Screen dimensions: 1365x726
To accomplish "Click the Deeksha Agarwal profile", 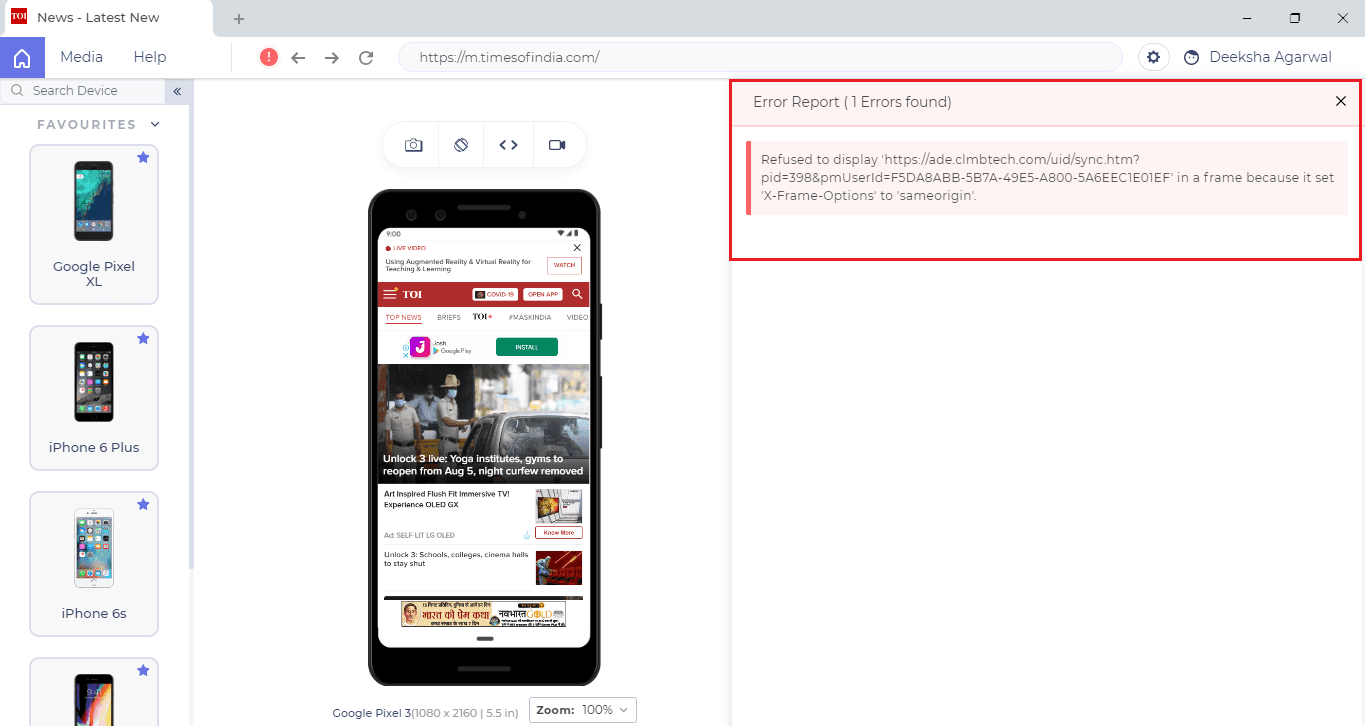I will point(1258,57).
